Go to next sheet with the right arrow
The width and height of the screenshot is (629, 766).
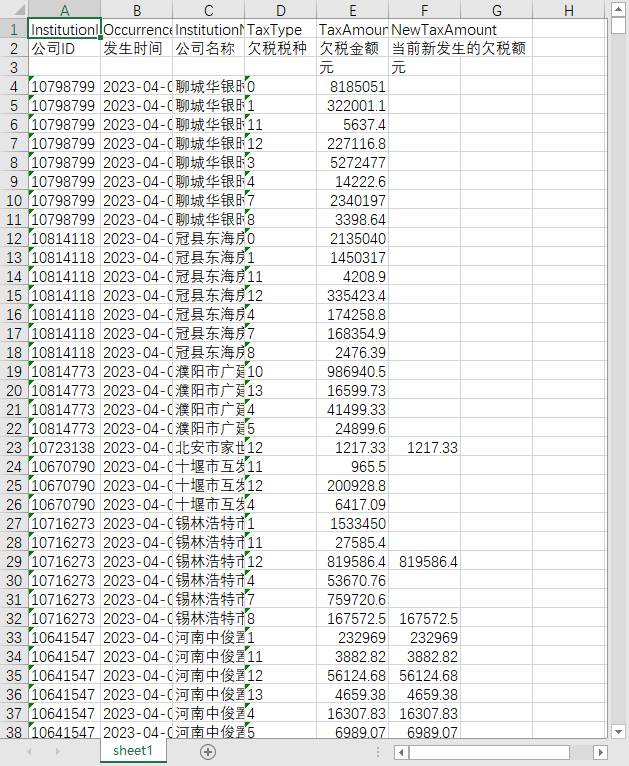(x=58, y=752)
